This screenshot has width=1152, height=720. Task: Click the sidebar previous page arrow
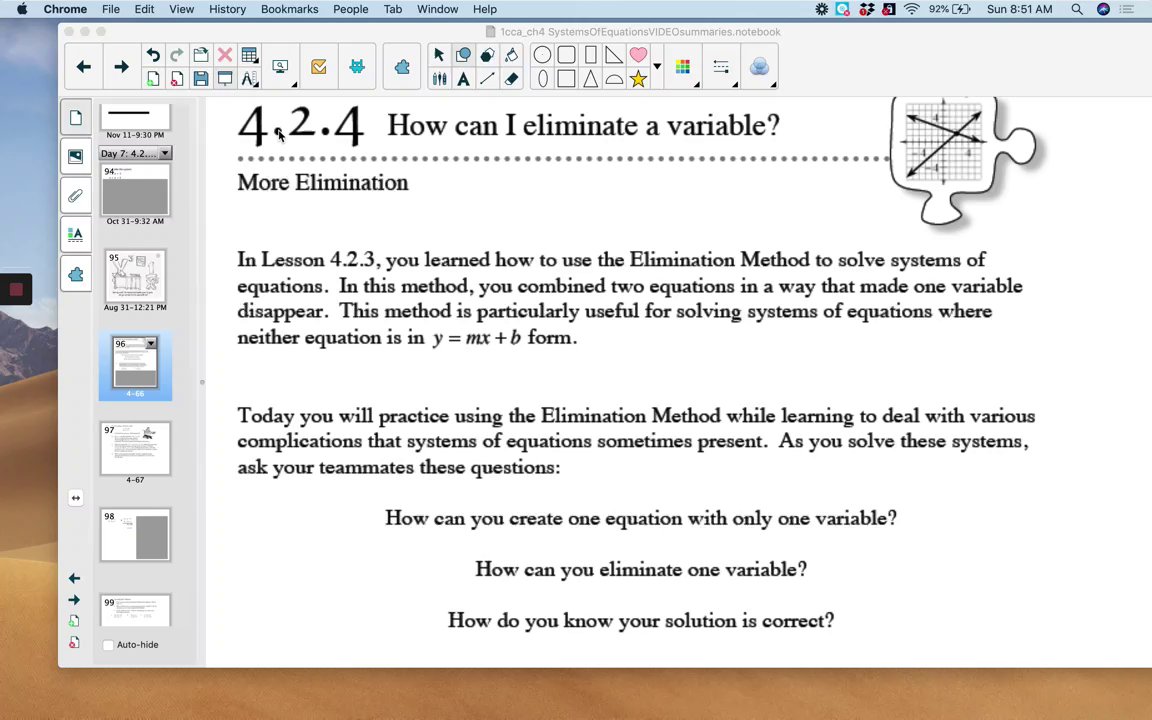tap(74, 578)
